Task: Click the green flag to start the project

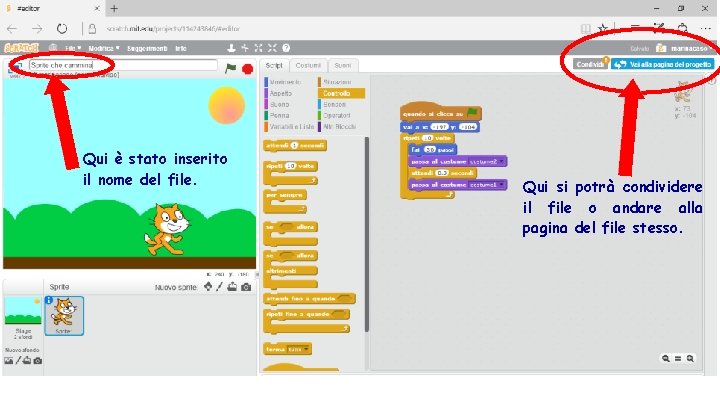Action: pyautogui.click(x=231, y=68)
